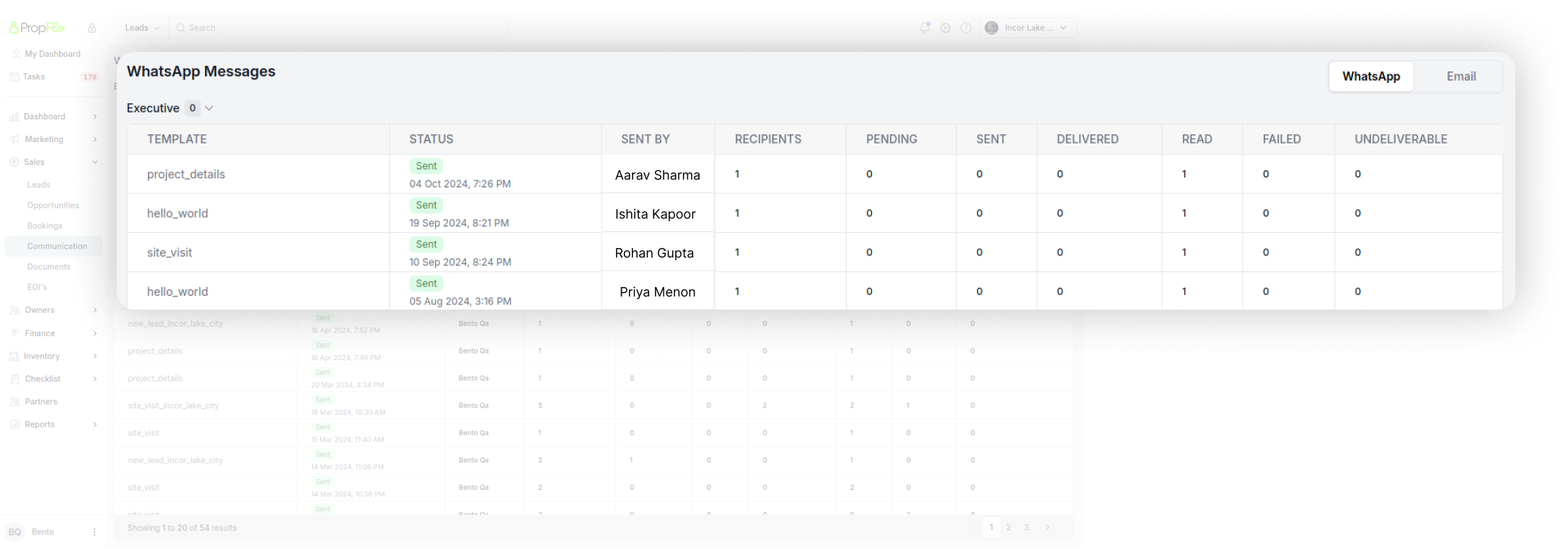Open the notifications bell icon
Screen dimensions: 1568x549
pyautogui.click(x=925, y=27)
